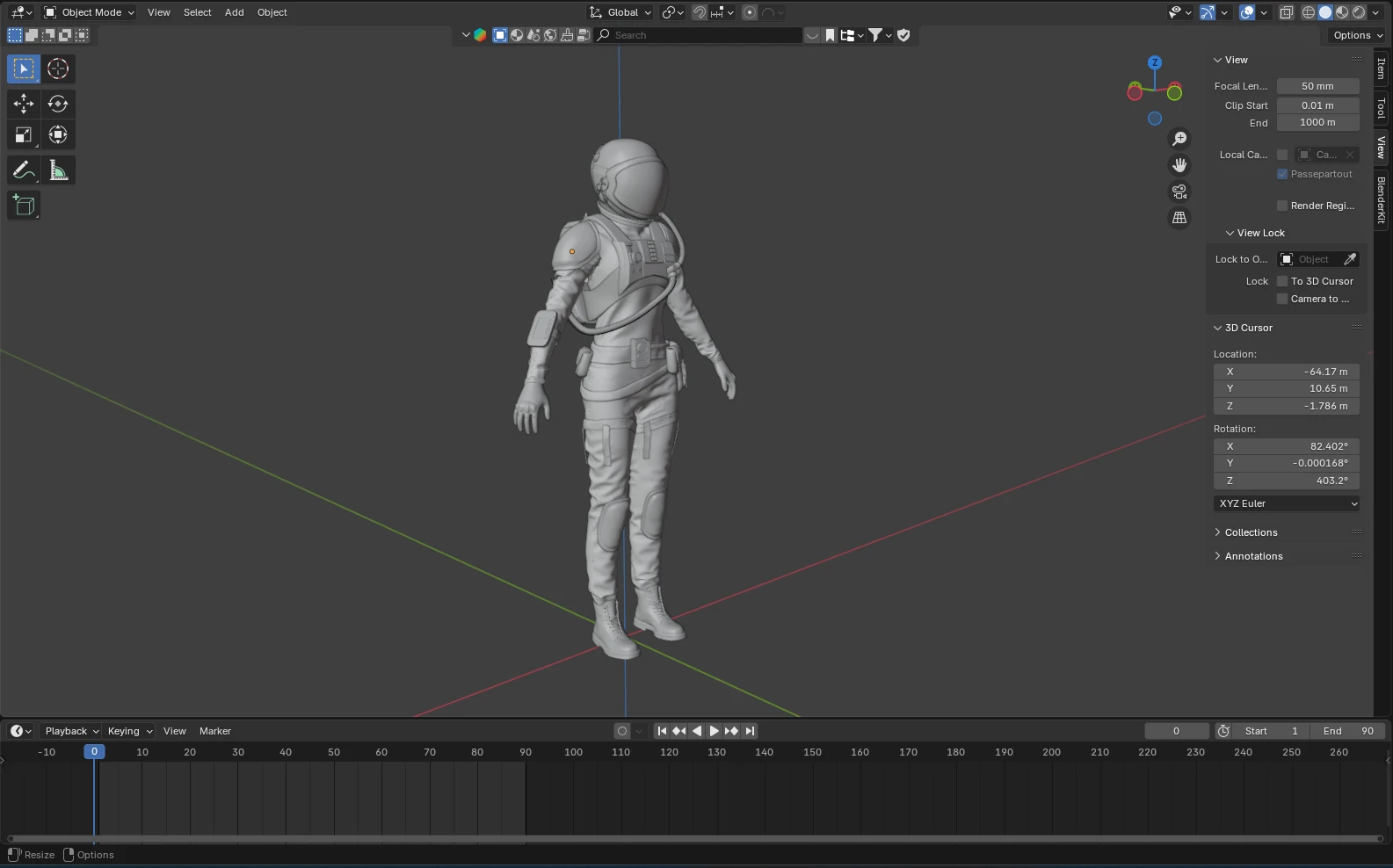Switch to the Item sidebar tab
This screenshot has width=1393, height=868.
(x=1382, y=69)
